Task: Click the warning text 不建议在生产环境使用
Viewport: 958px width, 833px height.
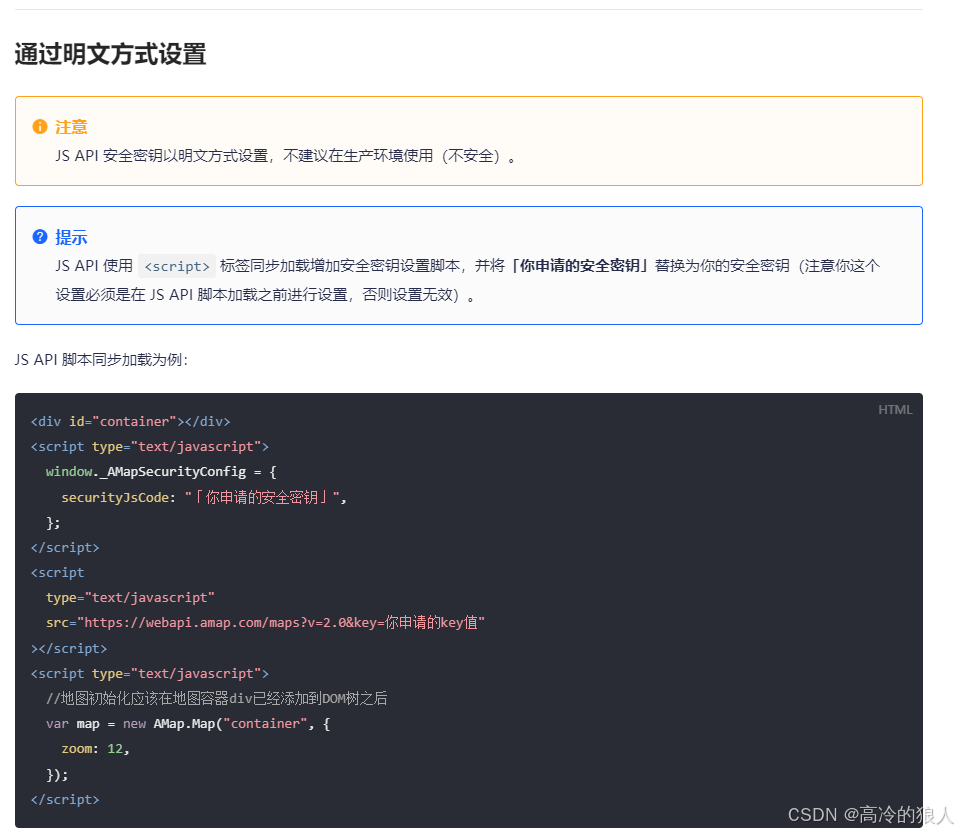Action: (358, 156)
